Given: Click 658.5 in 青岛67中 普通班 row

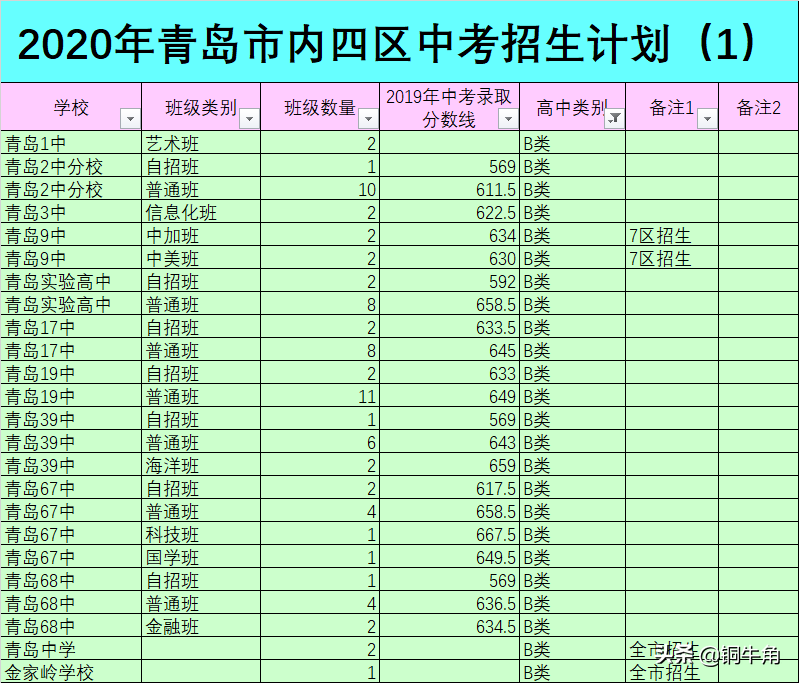Looking at the screenshot, I should pos(449,511).
